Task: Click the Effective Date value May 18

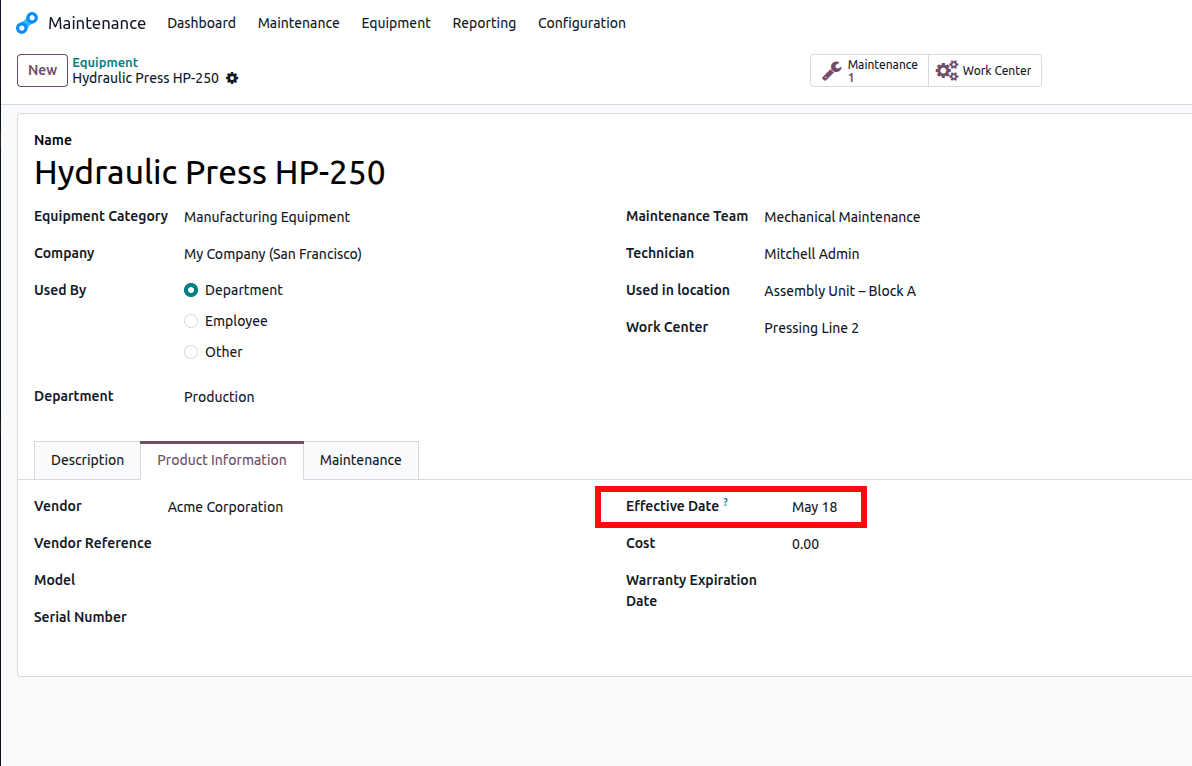Action: coord(814,507)
